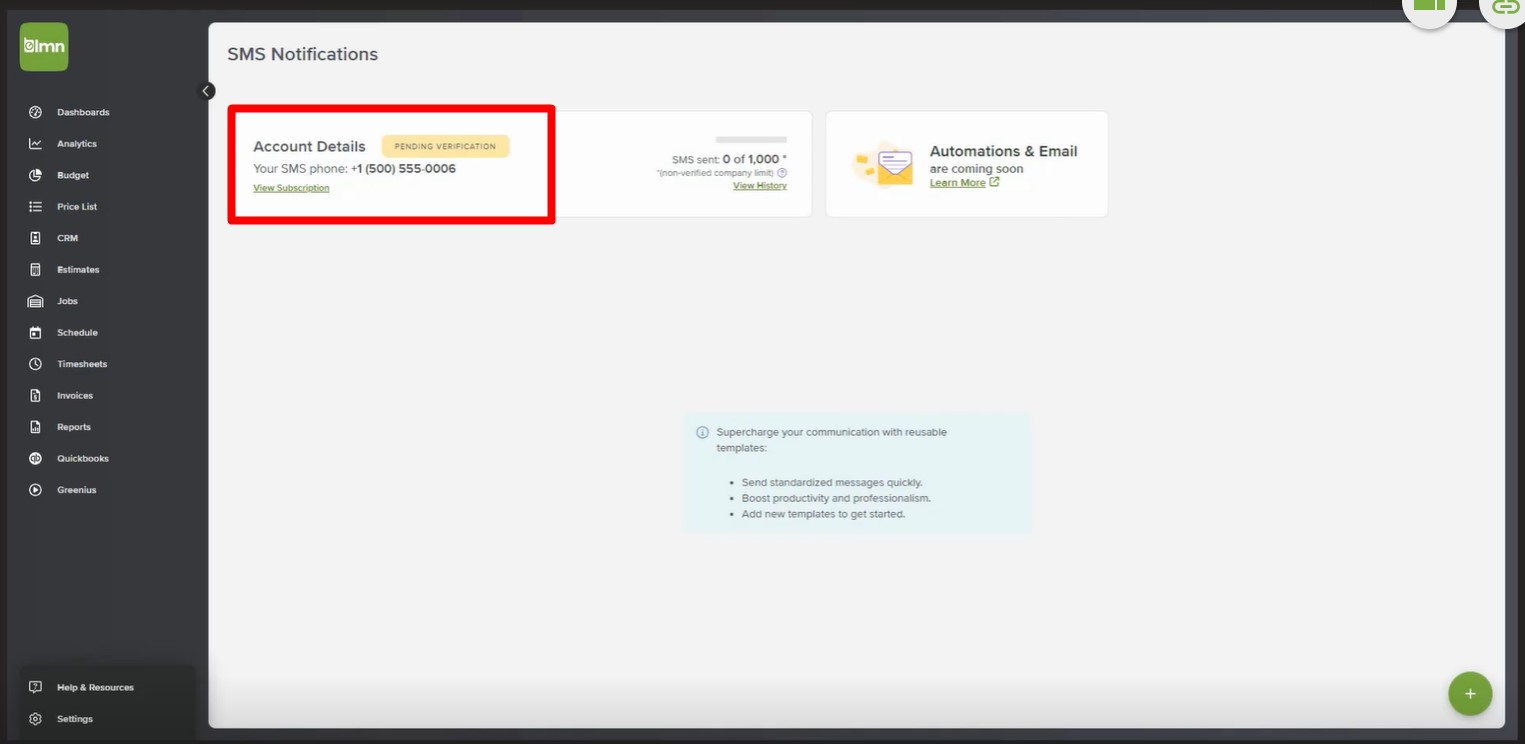Click the Invoices document icon
The image size is (1525, 744).
point(35,396)
